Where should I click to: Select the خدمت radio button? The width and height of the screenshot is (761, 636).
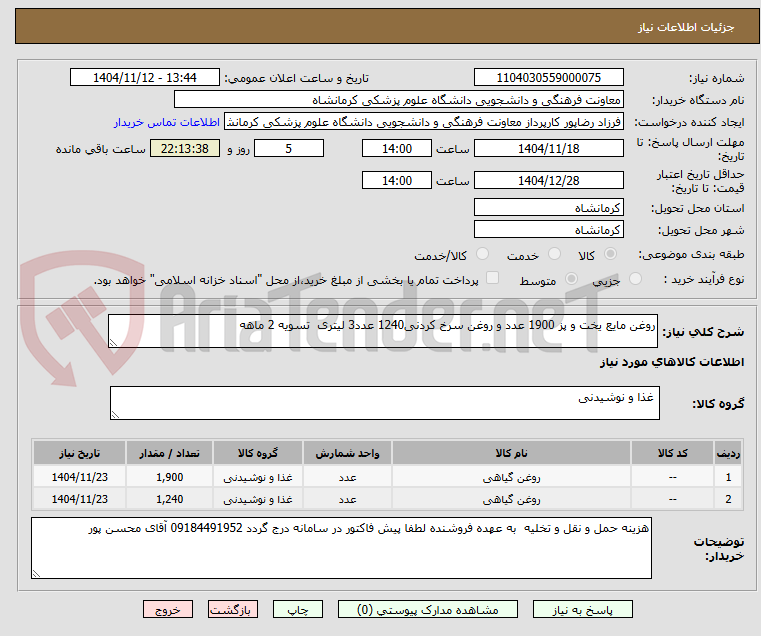[x=554, y=254]
